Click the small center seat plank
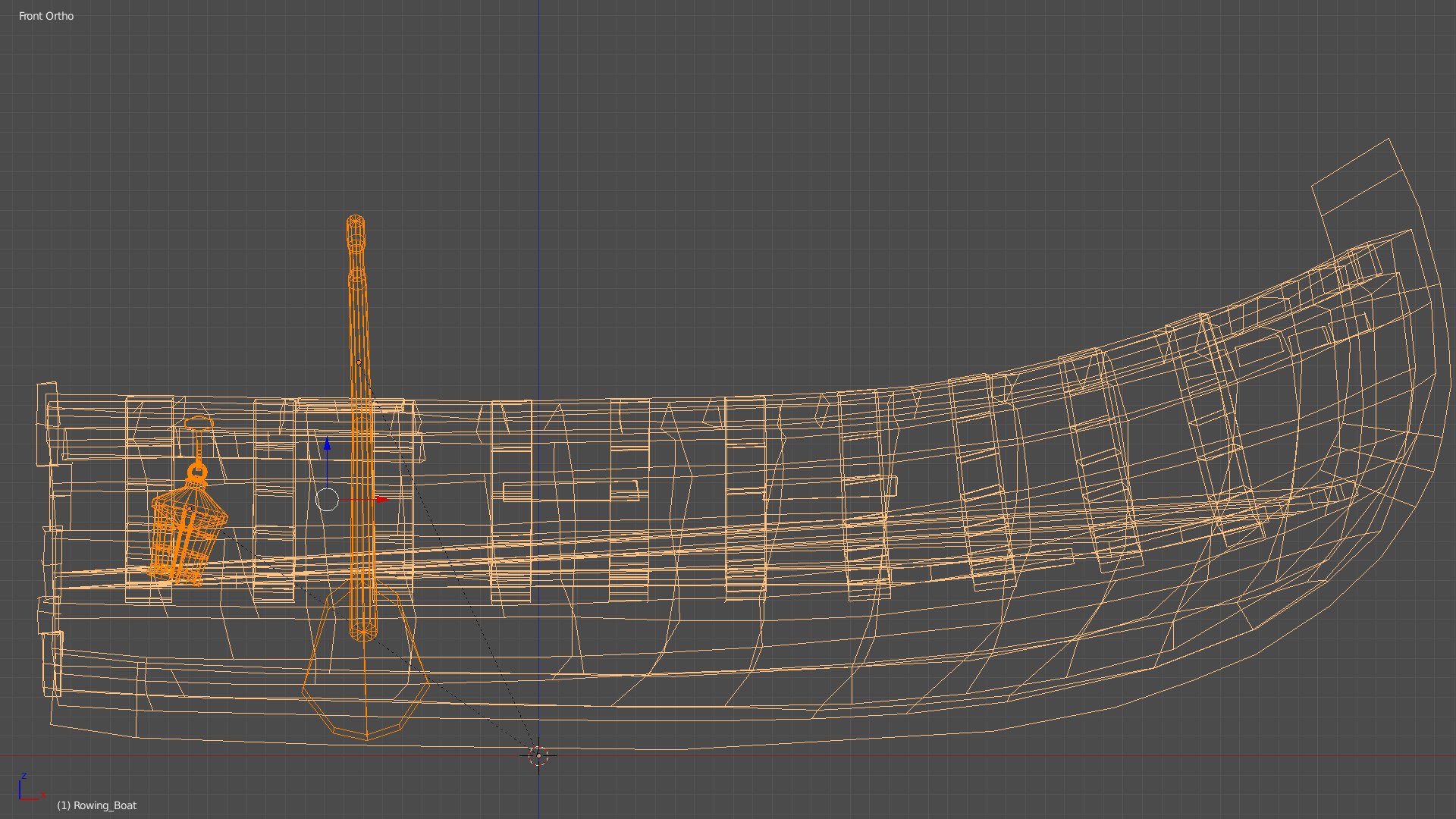The width and height of the screenshot is (1456, 819). click(x=570, y=491)
